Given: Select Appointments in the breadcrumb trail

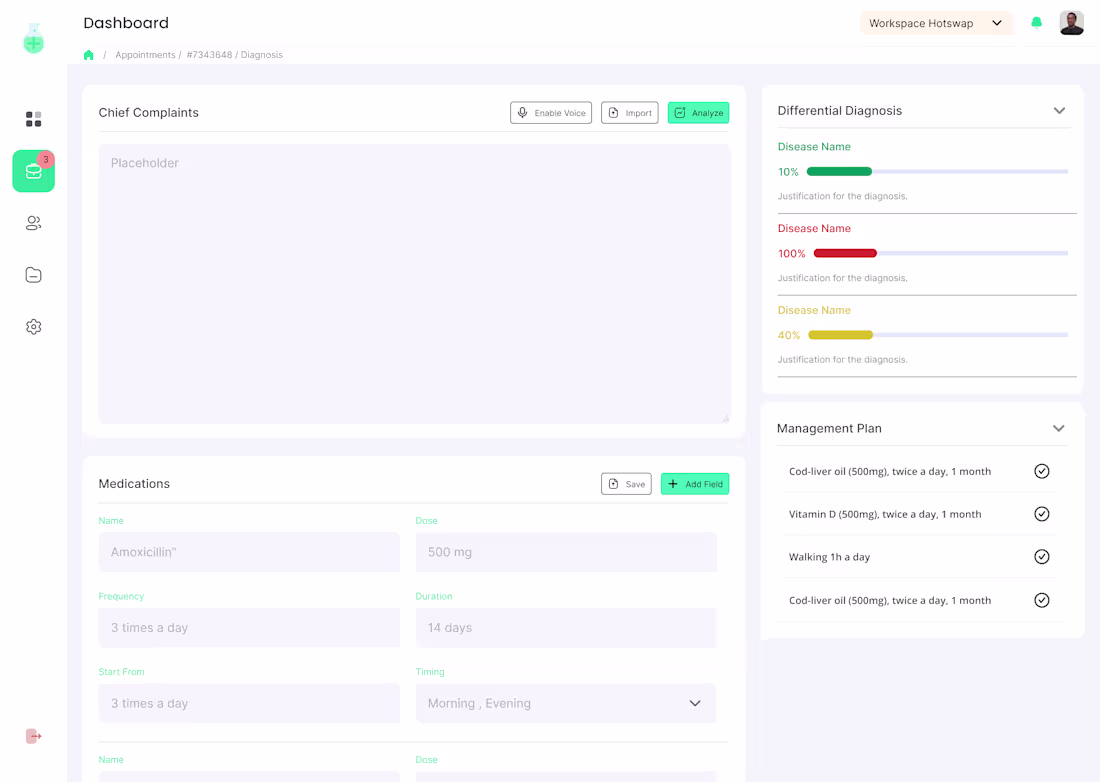Looking at the screenshot, I should point(145,55).
